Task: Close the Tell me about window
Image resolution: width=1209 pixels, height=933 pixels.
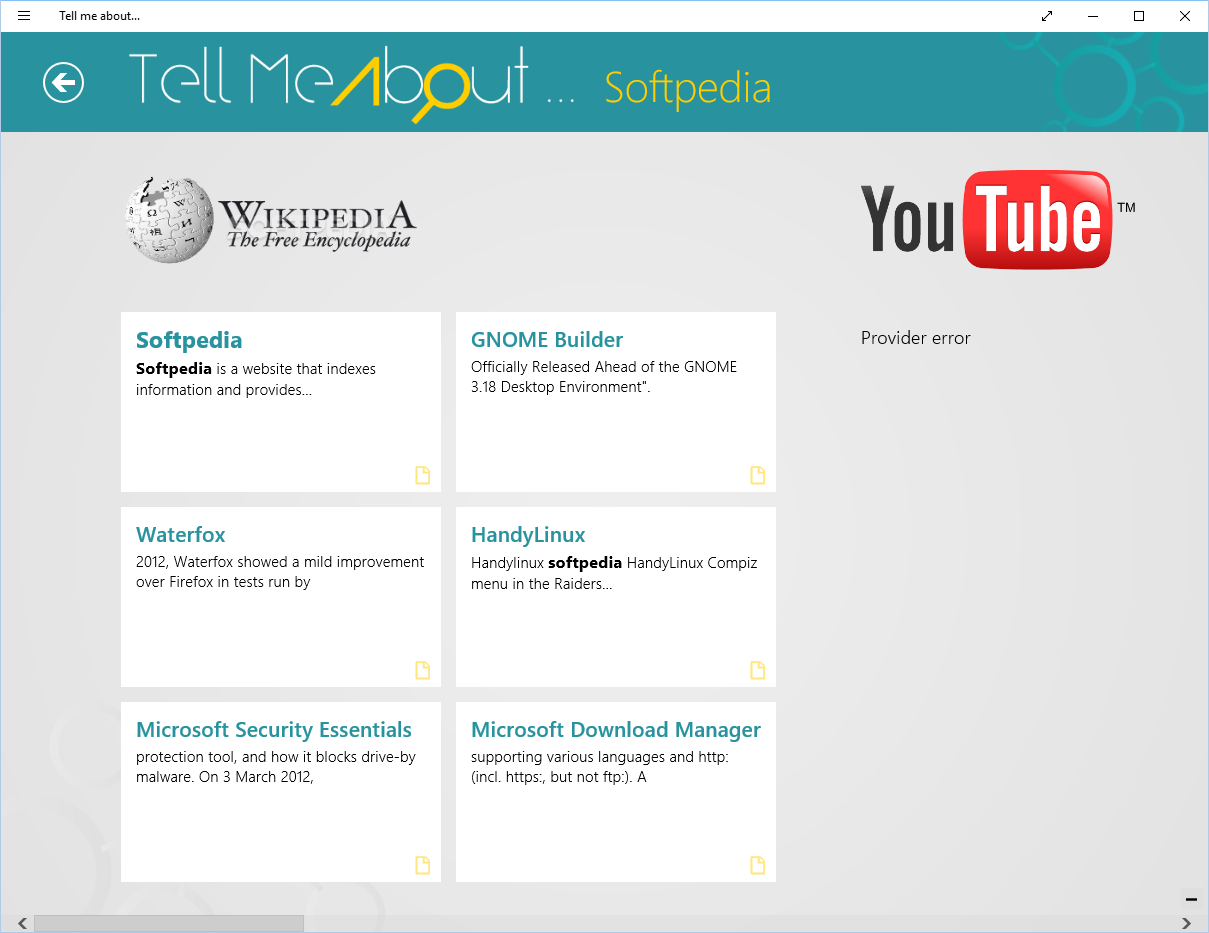Action: 1185,16
